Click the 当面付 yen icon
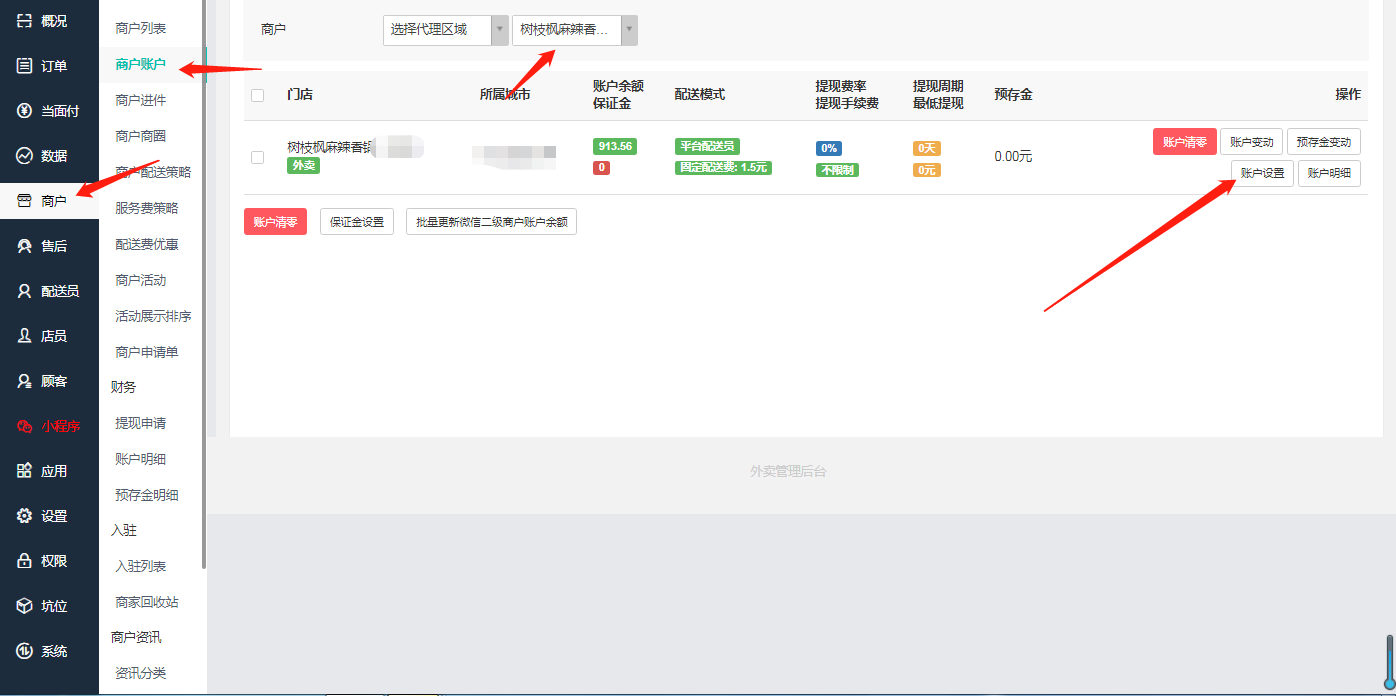Image resolution: width=1396 pixels, height=696 pixels. point(25,111)
